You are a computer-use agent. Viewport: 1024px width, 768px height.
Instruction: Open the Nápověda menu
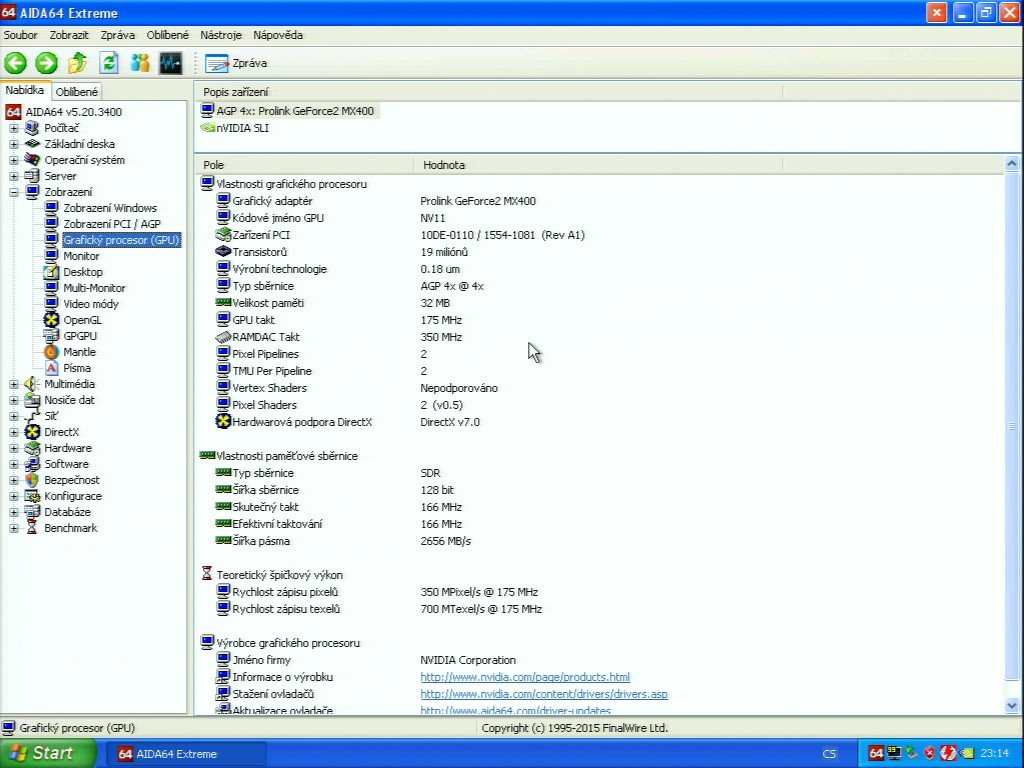point(278,35)
